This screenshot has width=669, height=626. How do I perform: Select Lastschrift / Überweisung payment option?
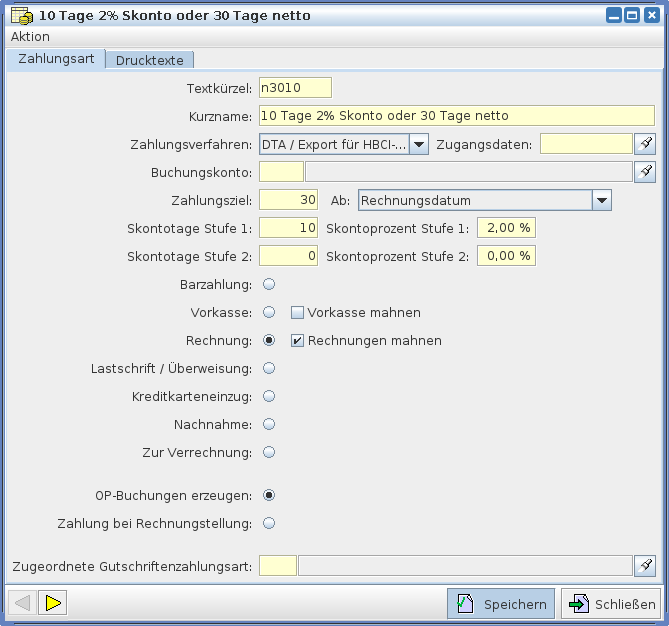pos(269,369)
